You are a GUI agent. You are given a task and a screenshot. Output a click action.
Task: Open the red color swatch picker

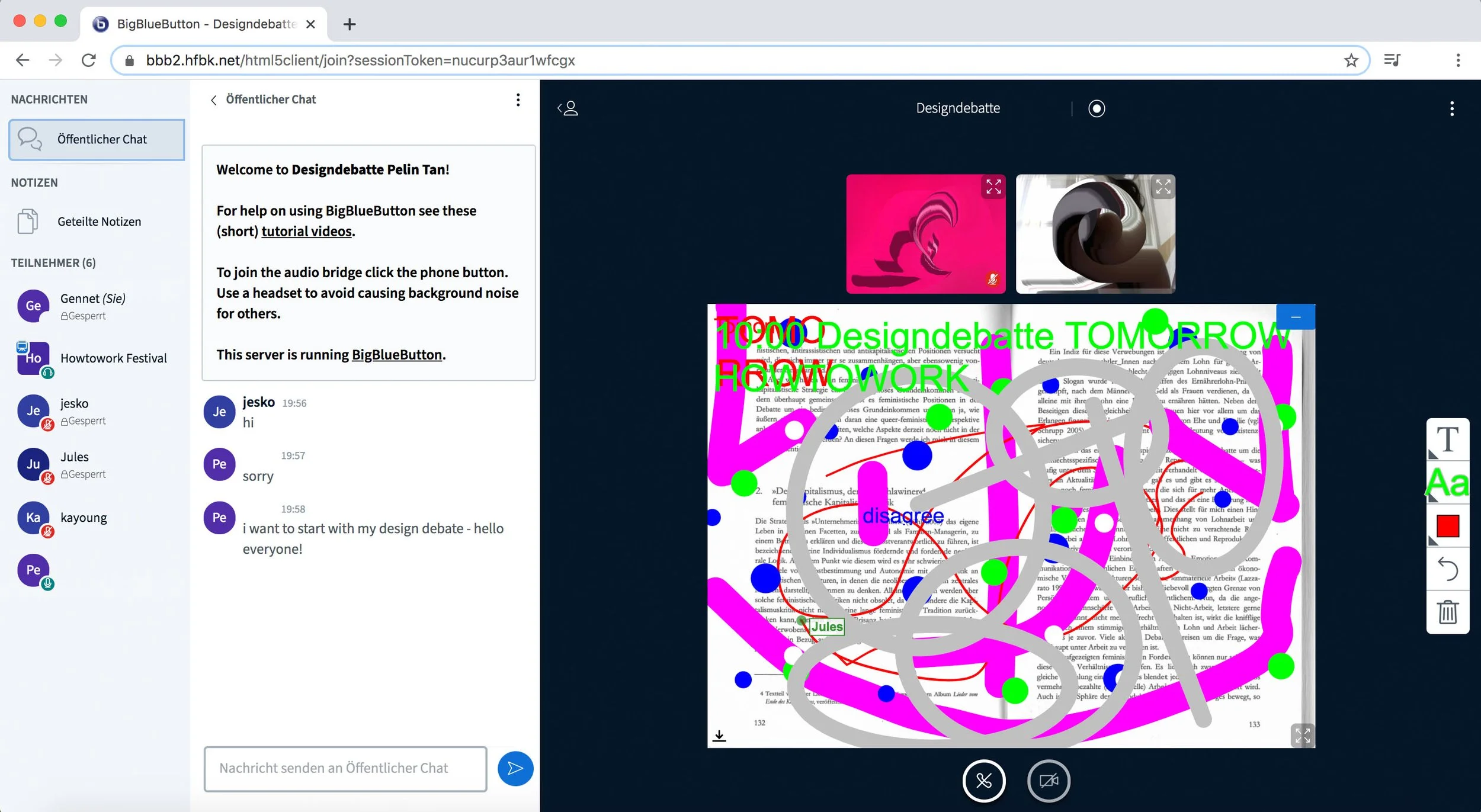(1447, 526)
